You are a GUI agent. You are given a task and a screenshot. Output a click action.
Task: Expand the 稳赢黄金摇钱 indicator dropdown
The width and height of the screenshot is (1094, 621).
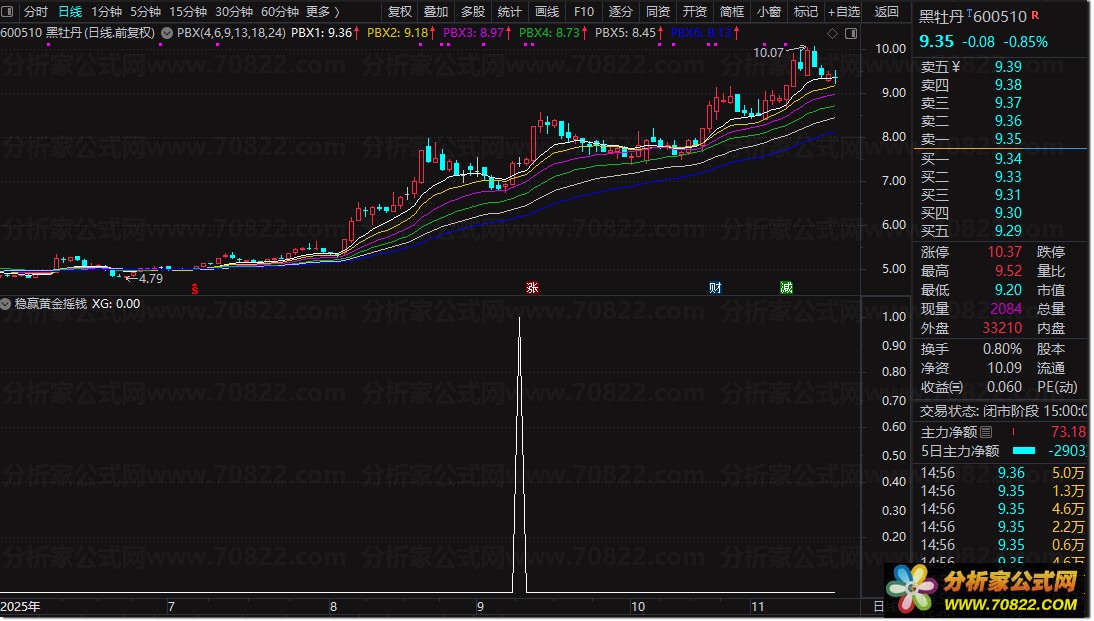(x=6, y=304)
